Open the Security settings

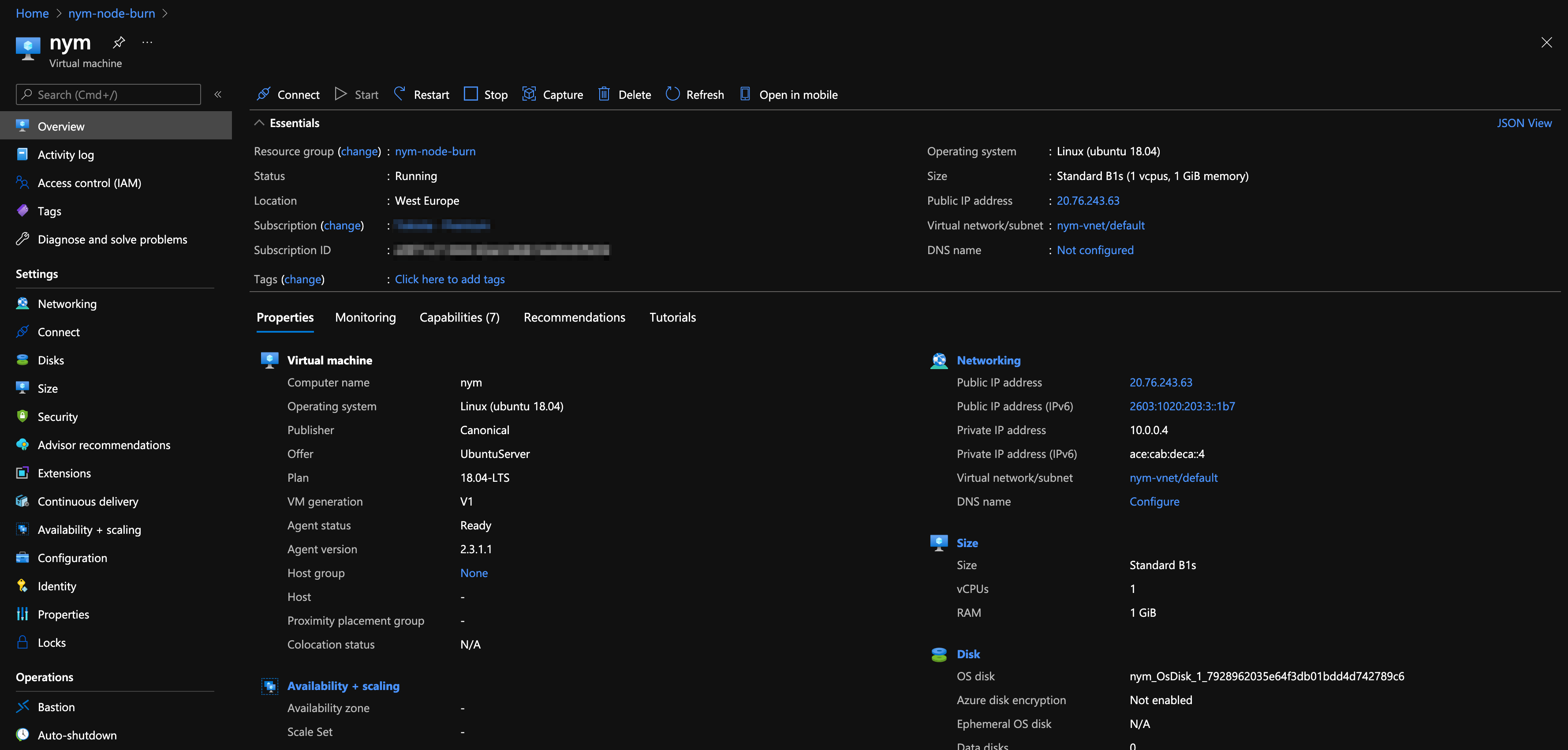click(57, 417)
